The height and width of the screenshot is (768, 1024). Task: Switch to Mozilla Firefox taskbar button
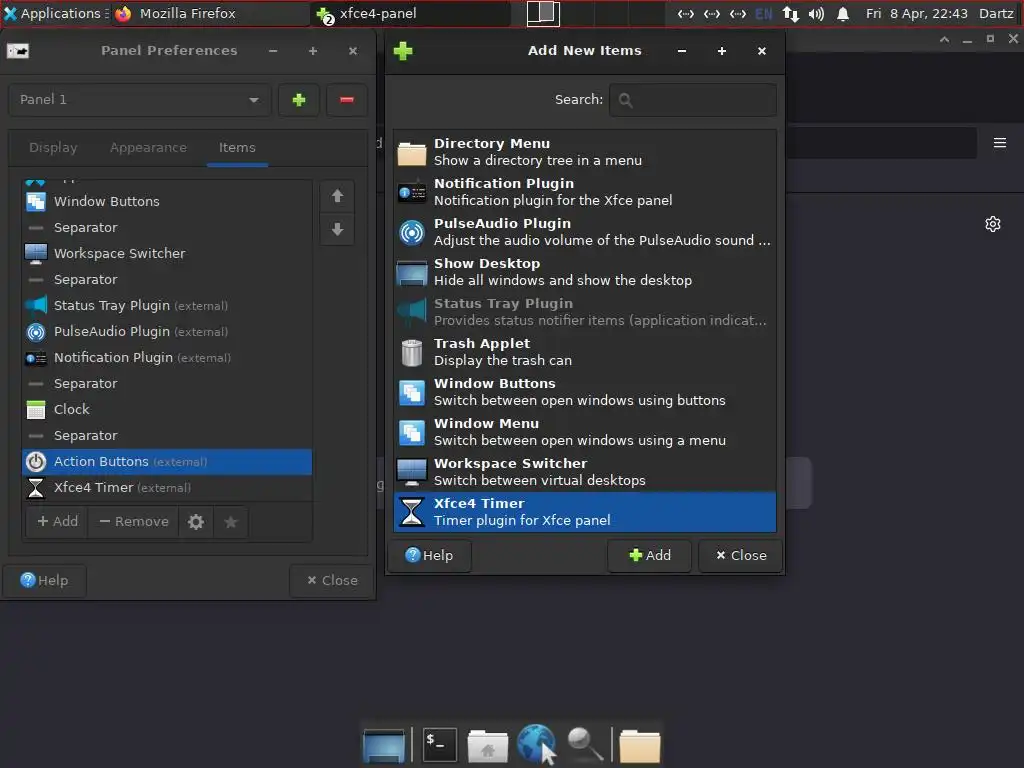click(x=210, y=14)
